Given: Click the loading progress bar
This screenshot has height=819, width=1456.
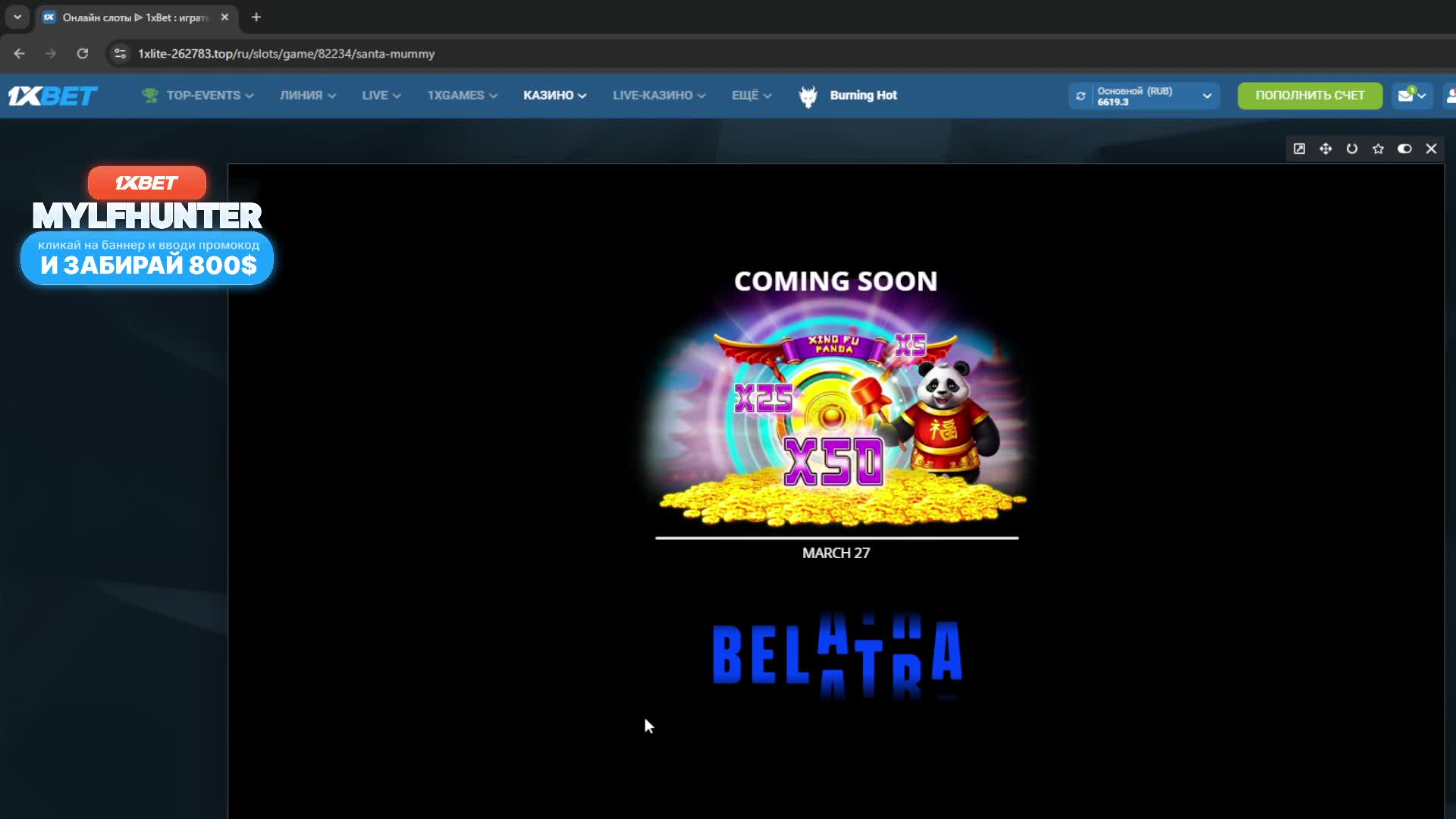Looking at the screenshot, I should tap(836, 538).
